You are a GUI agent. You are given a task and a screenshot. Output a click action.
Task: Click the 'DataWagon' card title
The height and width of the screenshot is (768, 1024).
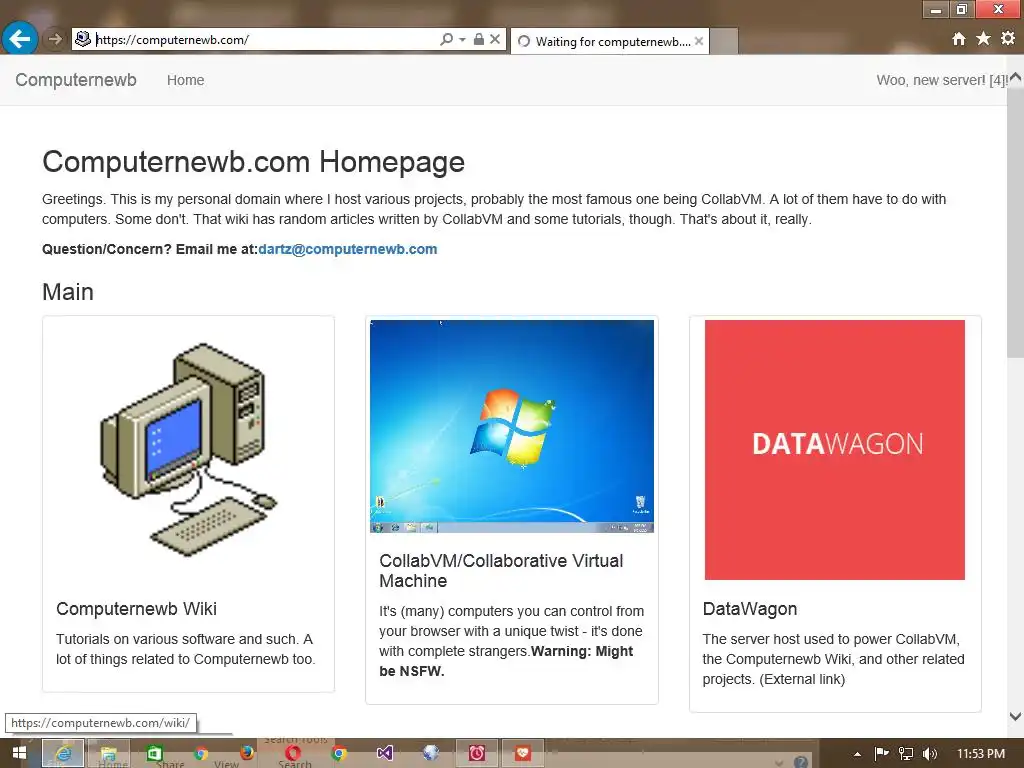coord(750,609)
